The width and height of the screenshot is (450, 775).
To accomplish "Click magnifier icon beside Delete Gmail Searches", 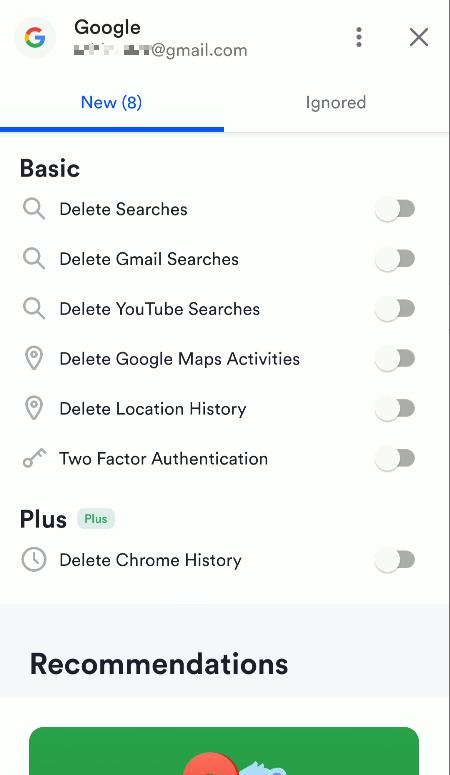I will tap(34, 259).
